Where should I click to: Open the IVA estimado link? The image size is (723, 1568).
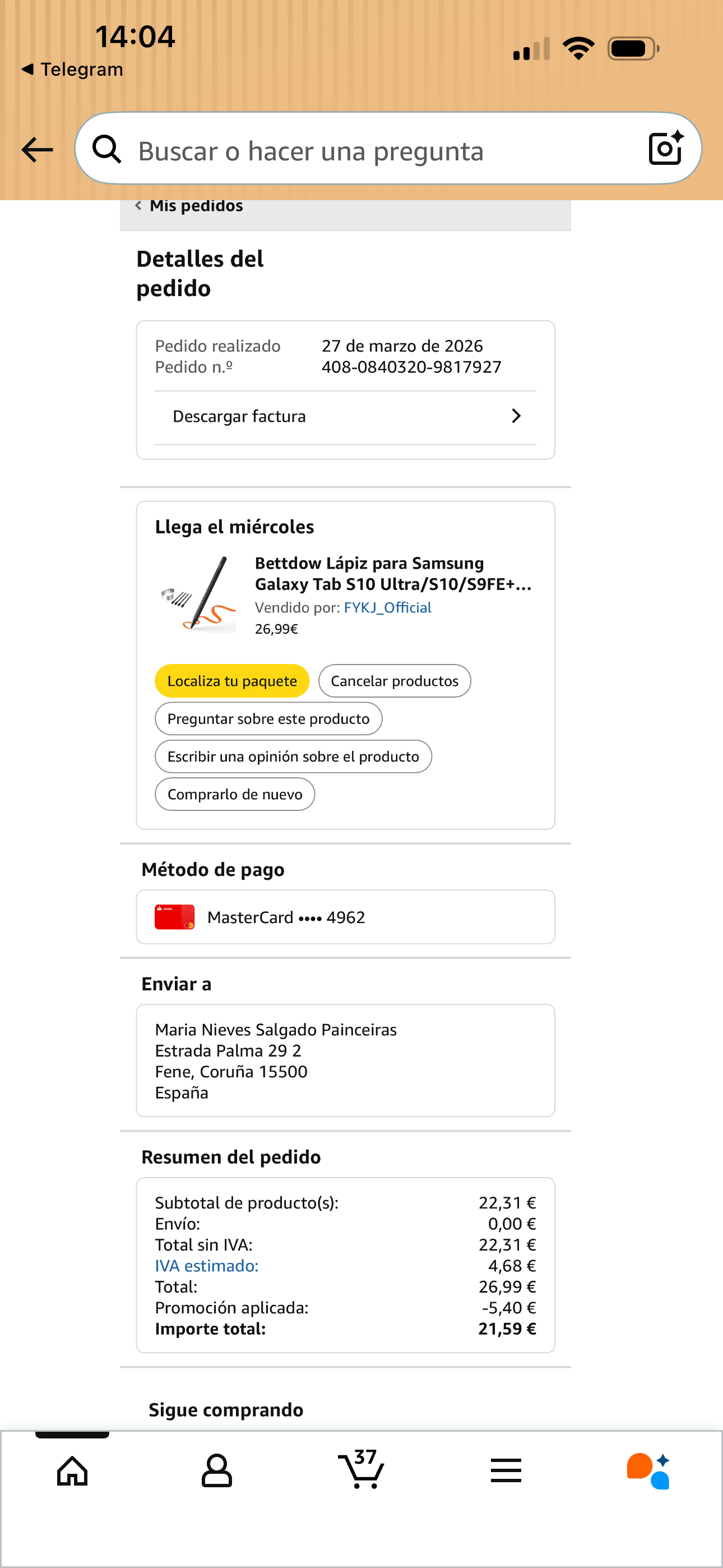[x=207, y=1266]
